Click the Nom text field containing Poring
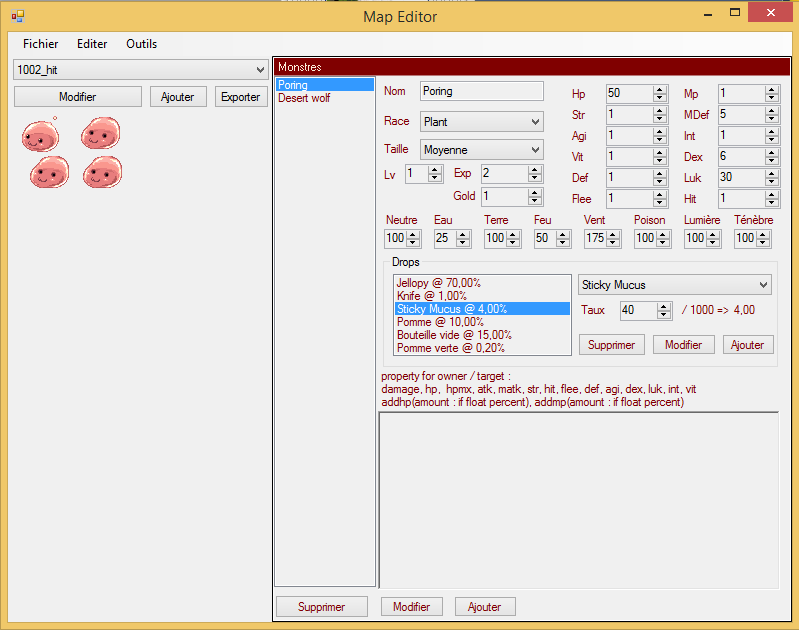Screen dimensions: 799x630 (482, 91)
